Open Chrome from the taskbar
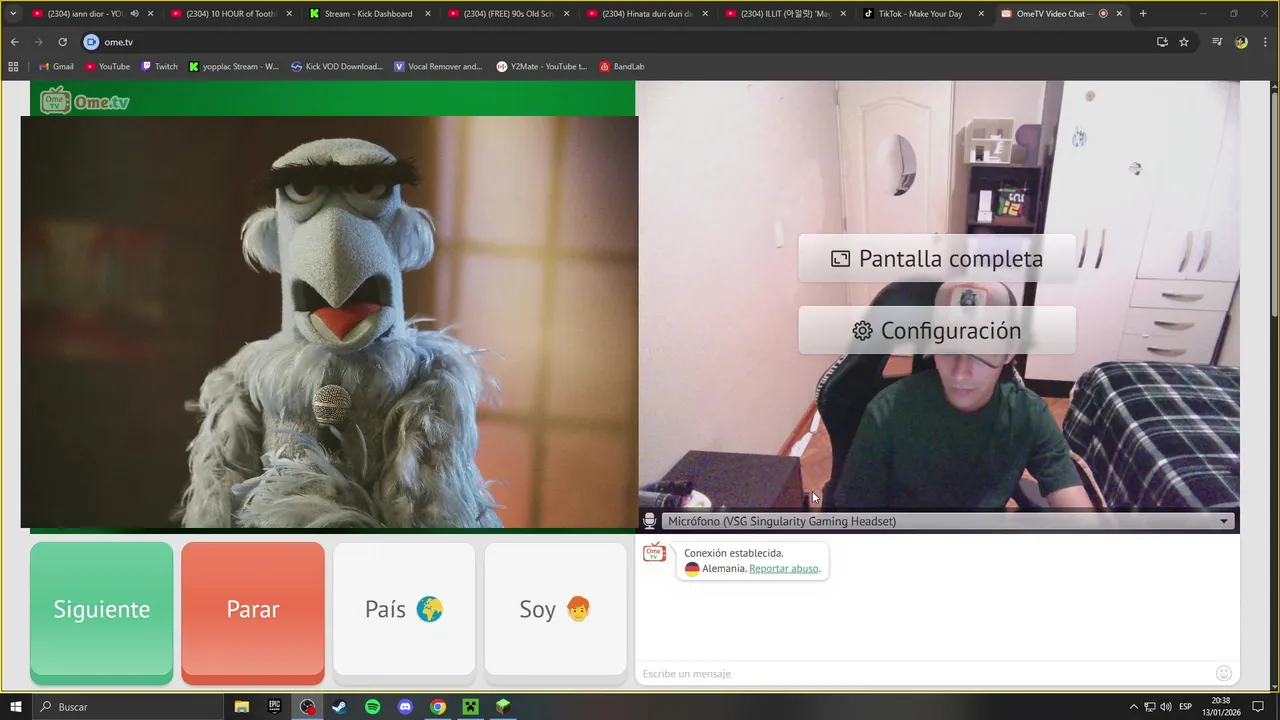The width and height of the screenshot is (1280, 720). pyautogui.click(x=438, y=707)
